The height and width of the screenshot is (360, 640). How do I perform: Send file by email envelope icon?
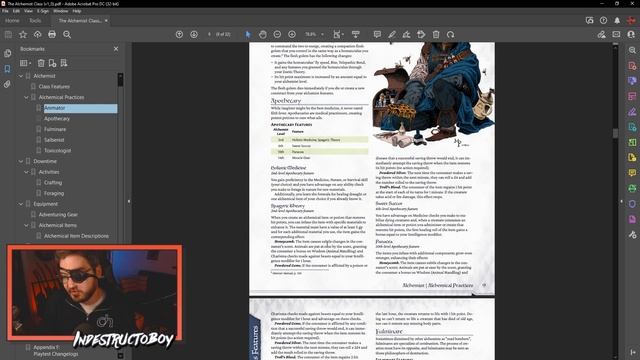pyautogui.click(x=616, y=35)
